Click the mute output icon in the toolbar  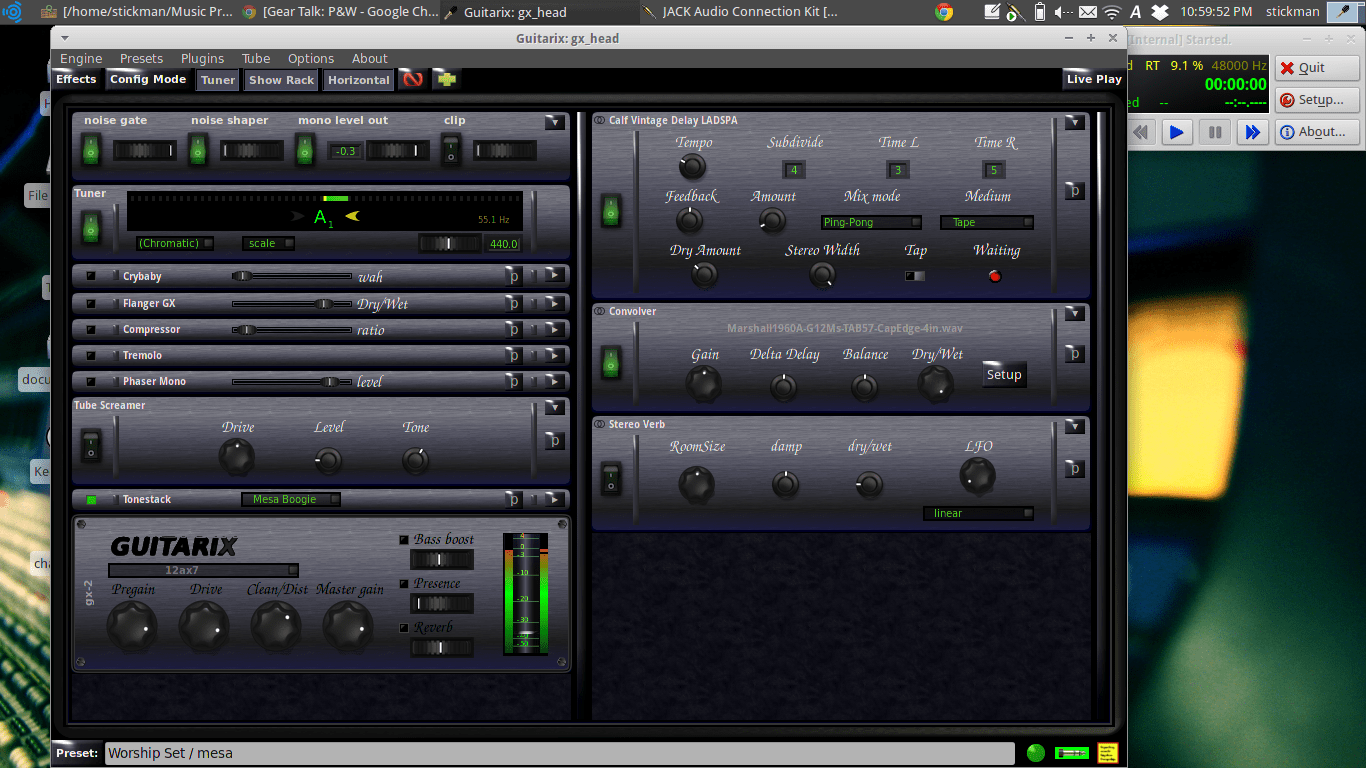tap(412, 79)
